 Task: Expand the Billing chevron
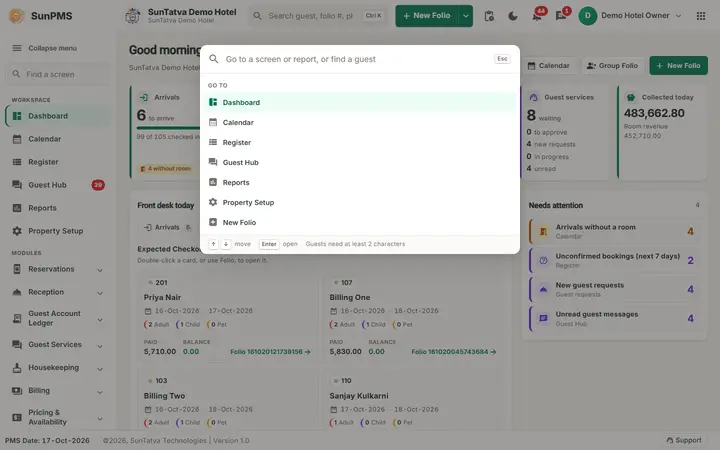pos(100,392)
